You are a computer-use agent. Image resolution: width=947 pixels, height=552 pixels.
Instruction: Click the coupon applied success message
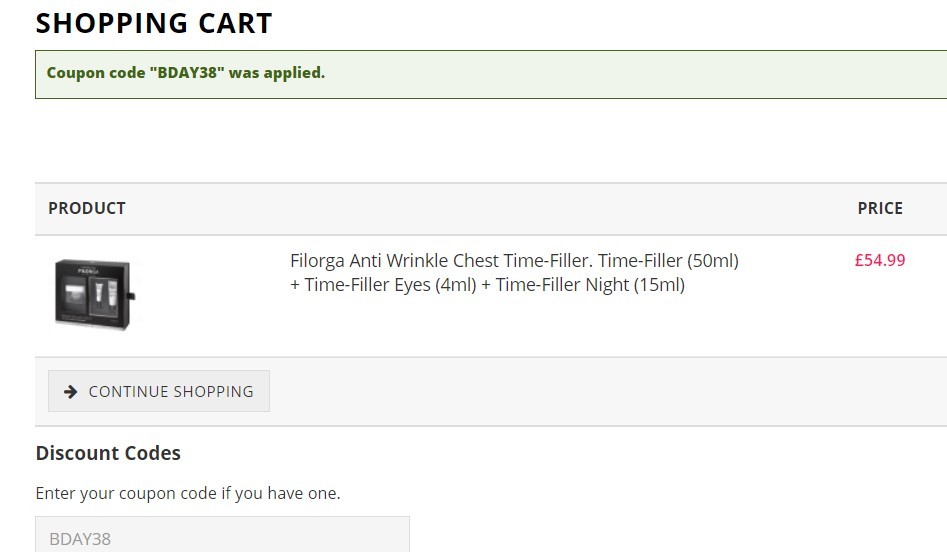tap(491, 74)
